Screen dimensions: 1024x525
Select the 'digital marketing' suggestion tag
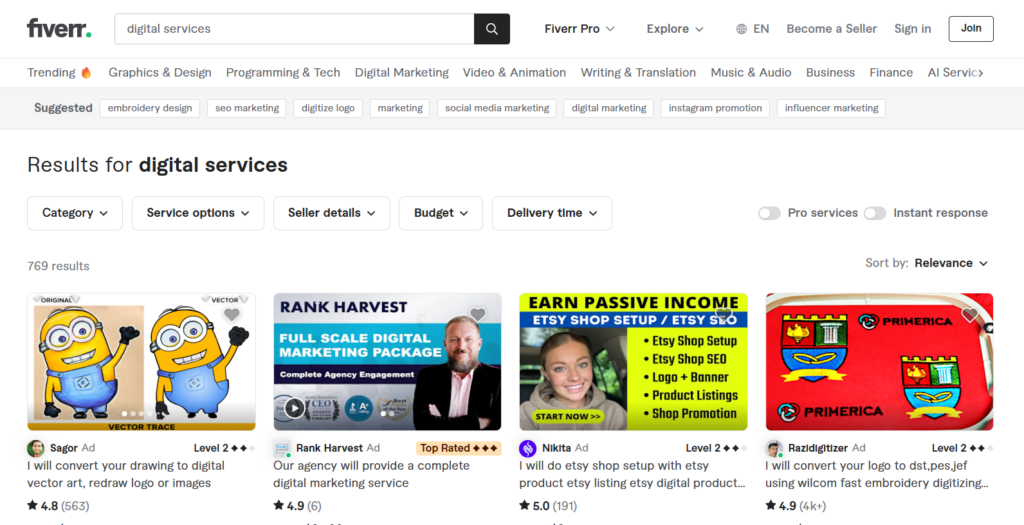click(x=609, y=108)
